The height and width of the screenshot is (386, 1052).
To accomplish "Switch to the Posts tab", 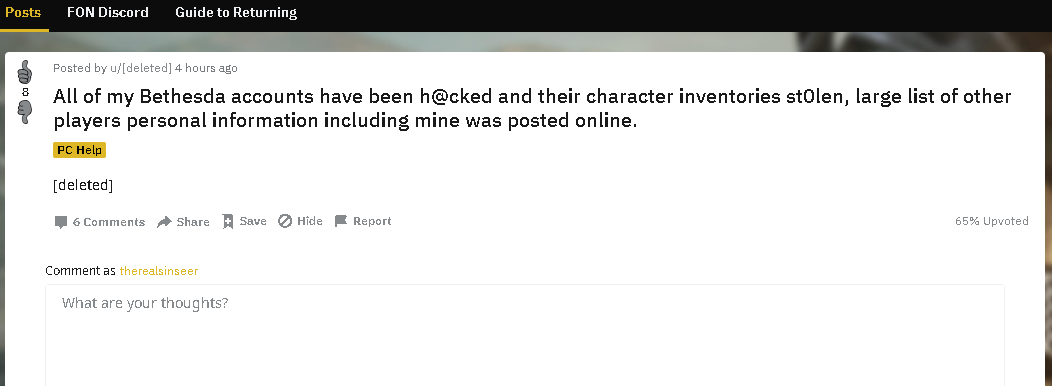I will pyautogui.click(x=23, y=12).
